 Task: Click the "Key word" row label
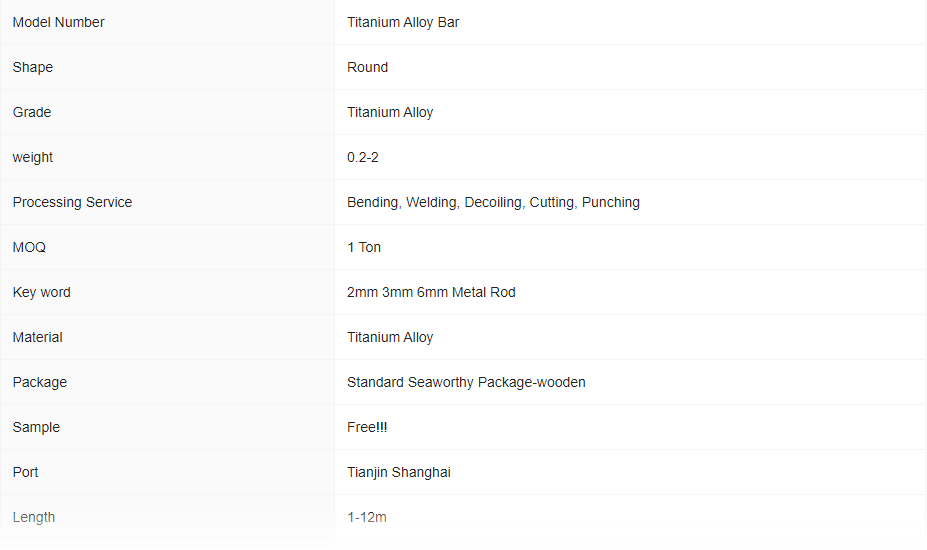[x=41, y=292]
